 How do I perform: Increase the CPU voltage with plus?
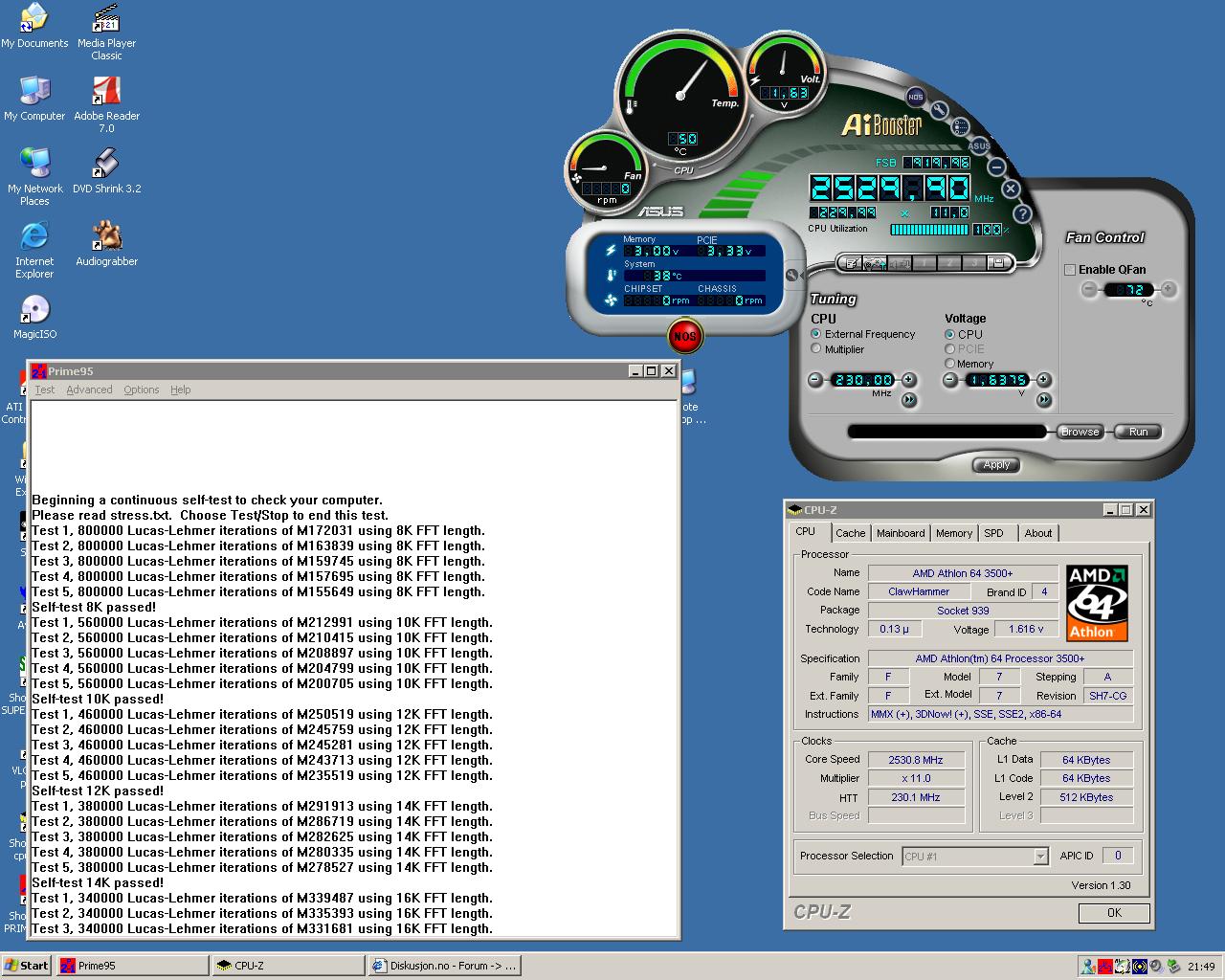1043,380
